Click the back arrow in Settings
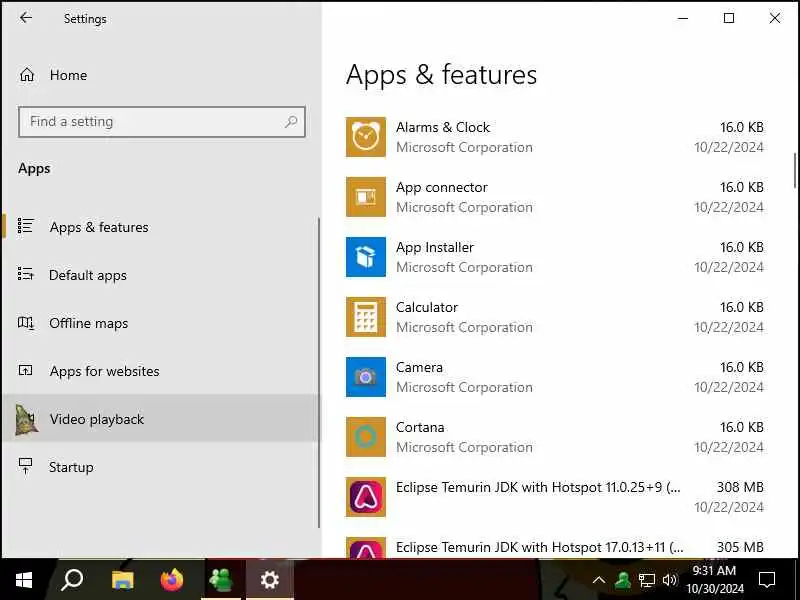The image size is (800, 600). (x=26, y=18)
